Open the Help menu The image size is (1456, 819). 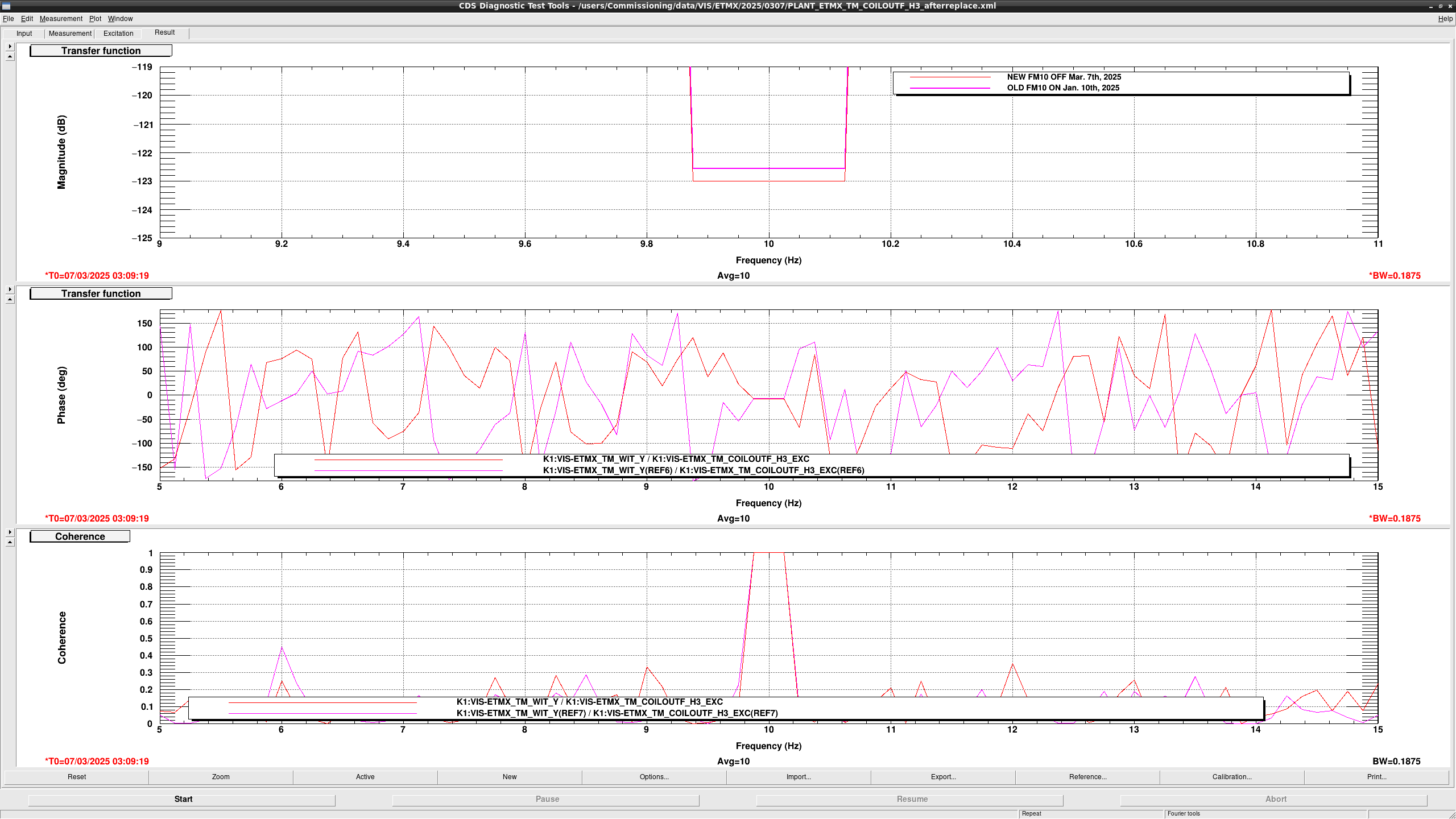pyautogui.click(x=1445, y=19)
